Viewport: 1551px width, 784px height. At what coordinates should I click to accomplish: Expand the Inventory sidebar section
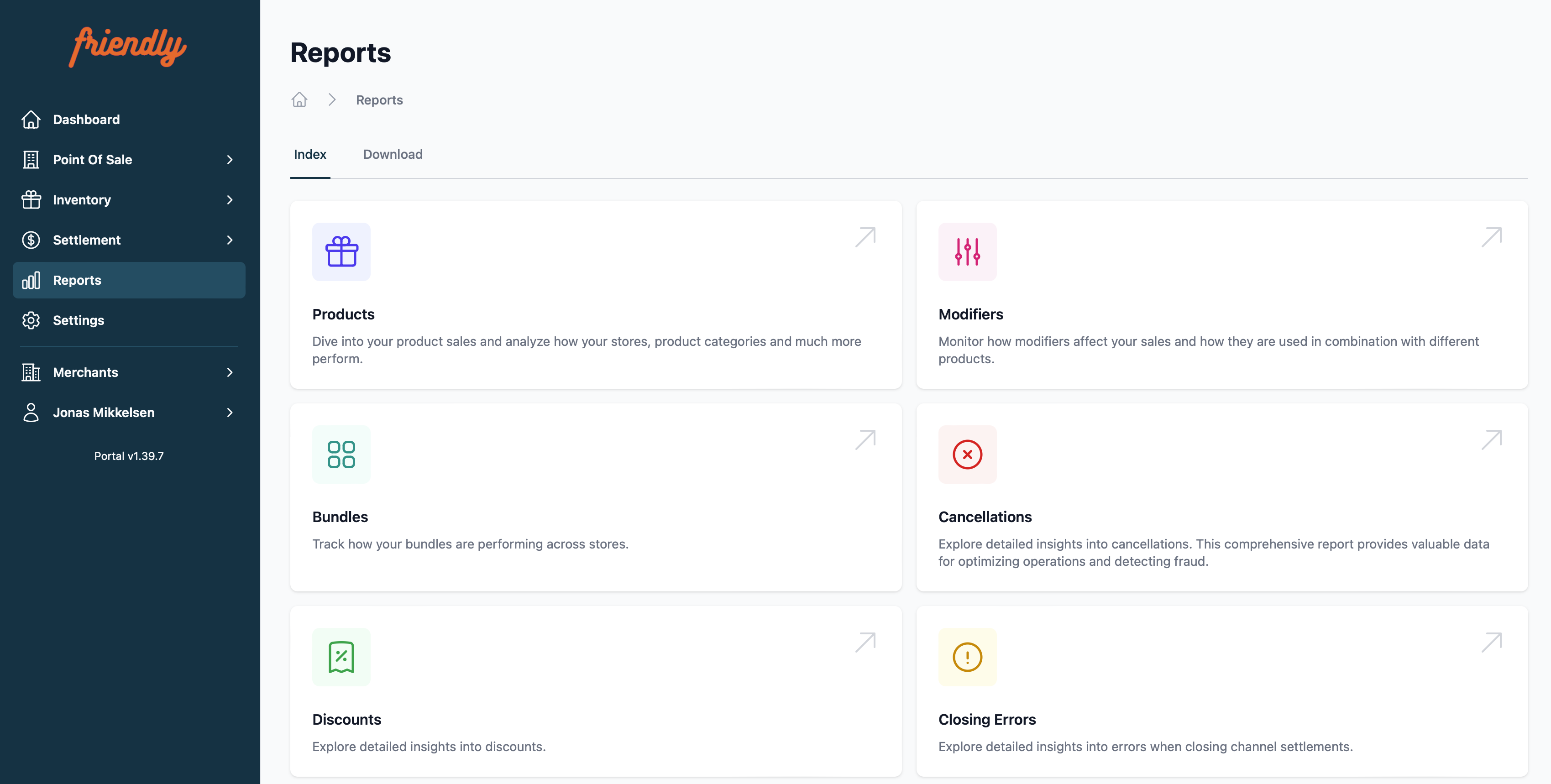(x=230, y=200)
